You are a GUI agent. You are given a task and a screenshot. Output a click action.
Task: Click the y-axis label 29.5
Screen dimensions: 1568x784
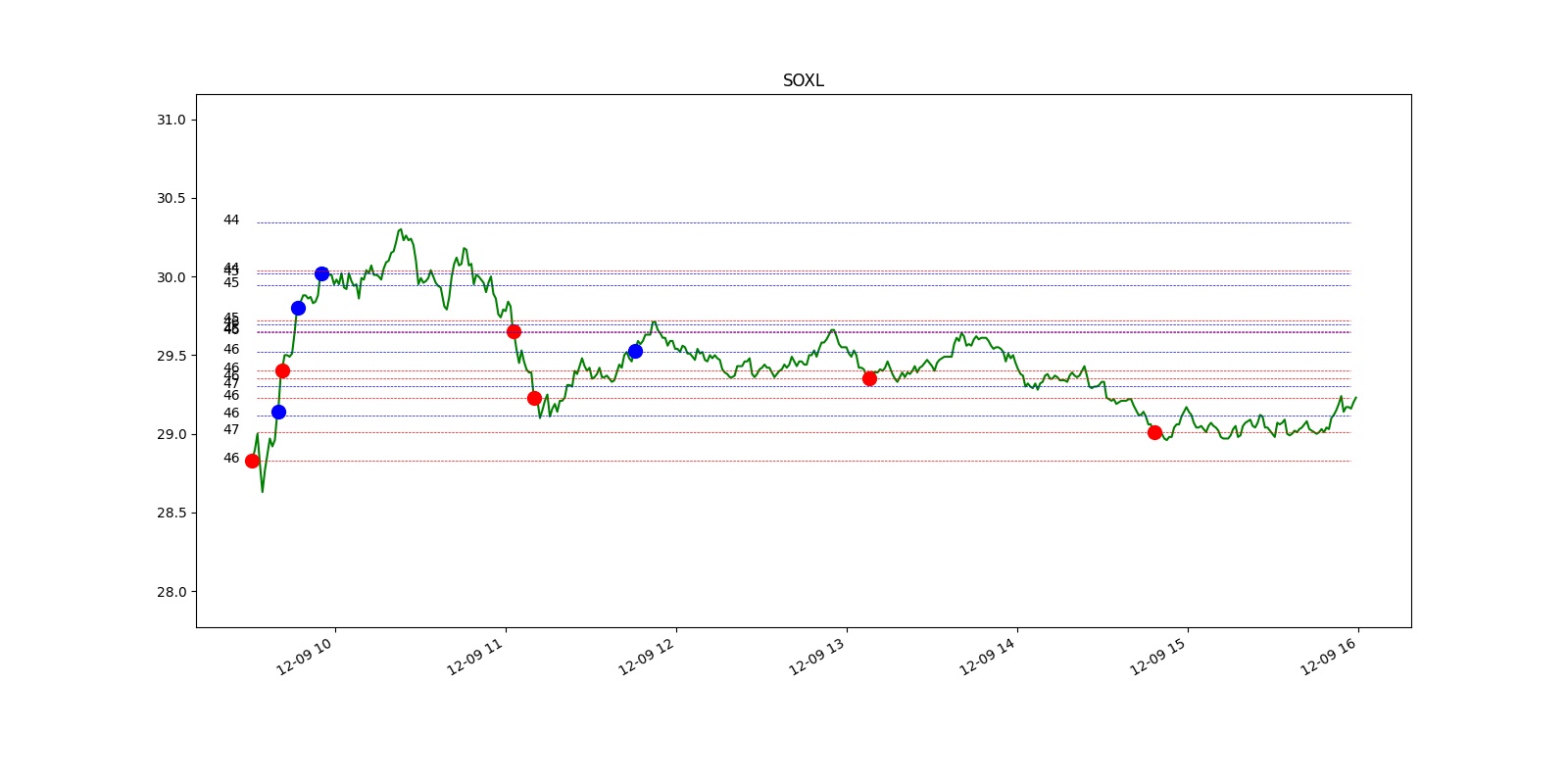tap(171, 356)
